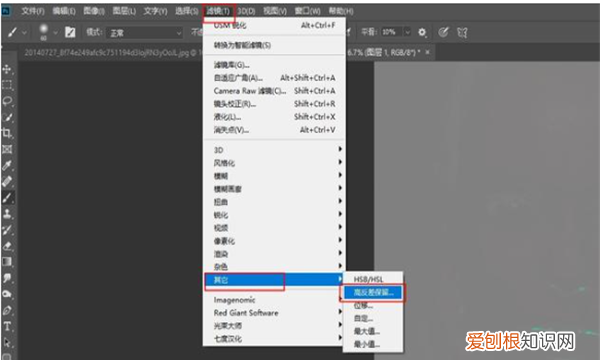Open the 视图(V) menu

[275, 11]
